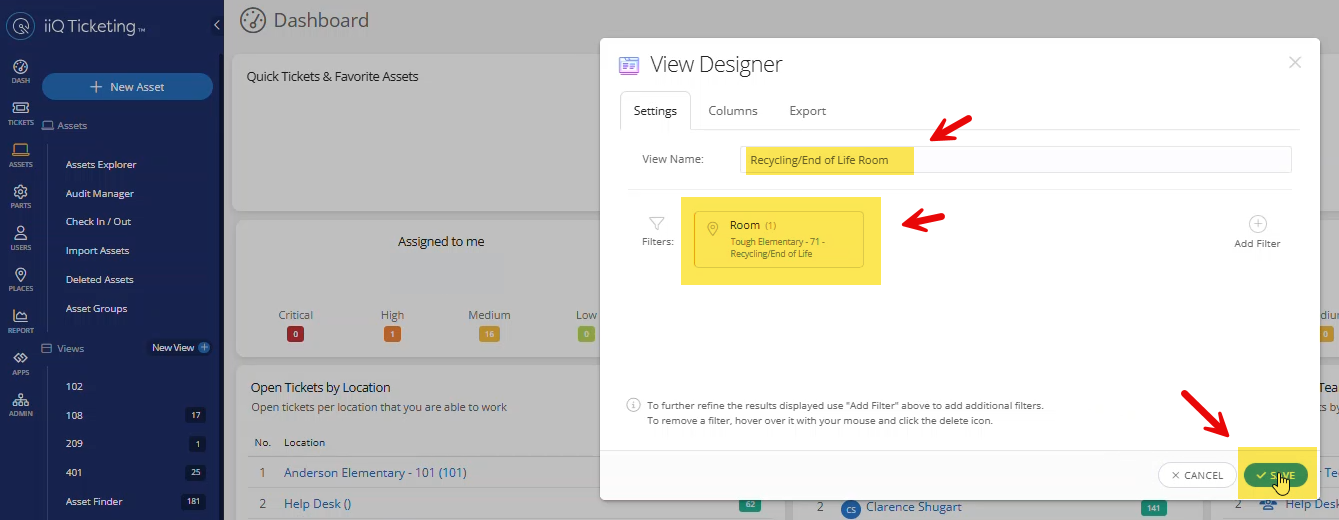Viewport: 1339px width, 520px height.
Task: Switch to the Export tab
Action: [807, 111]
